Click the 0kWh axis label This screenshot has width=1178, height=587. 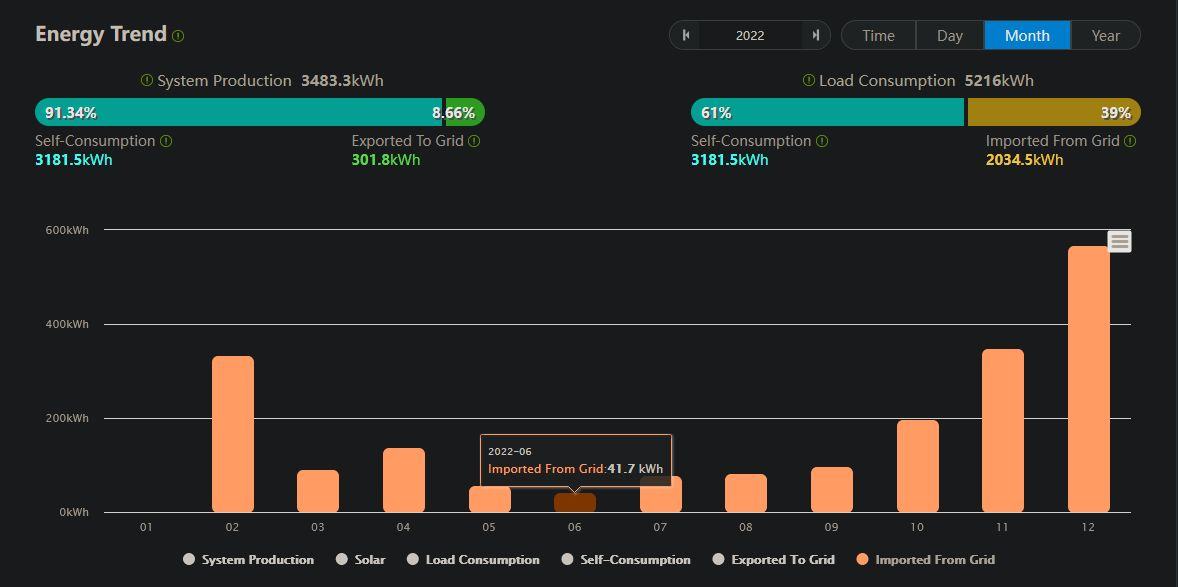[x=72, y=512]
